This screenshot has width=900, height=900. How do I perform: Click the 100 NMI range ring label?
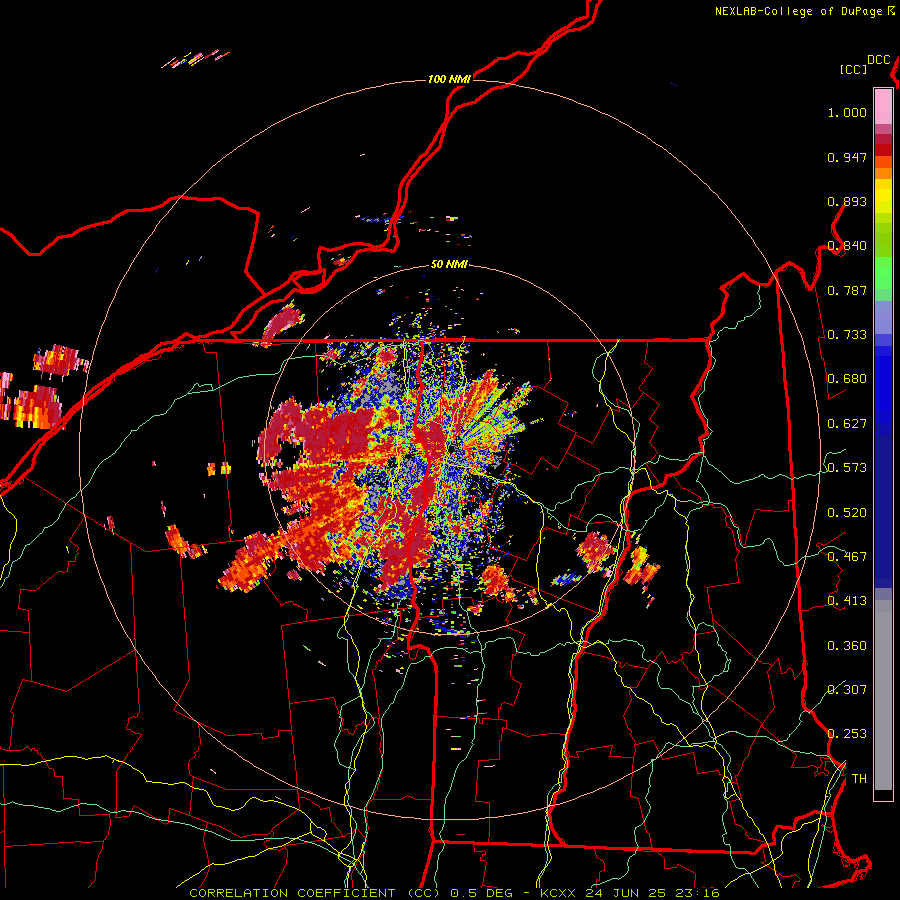click(x=449, y=79)
